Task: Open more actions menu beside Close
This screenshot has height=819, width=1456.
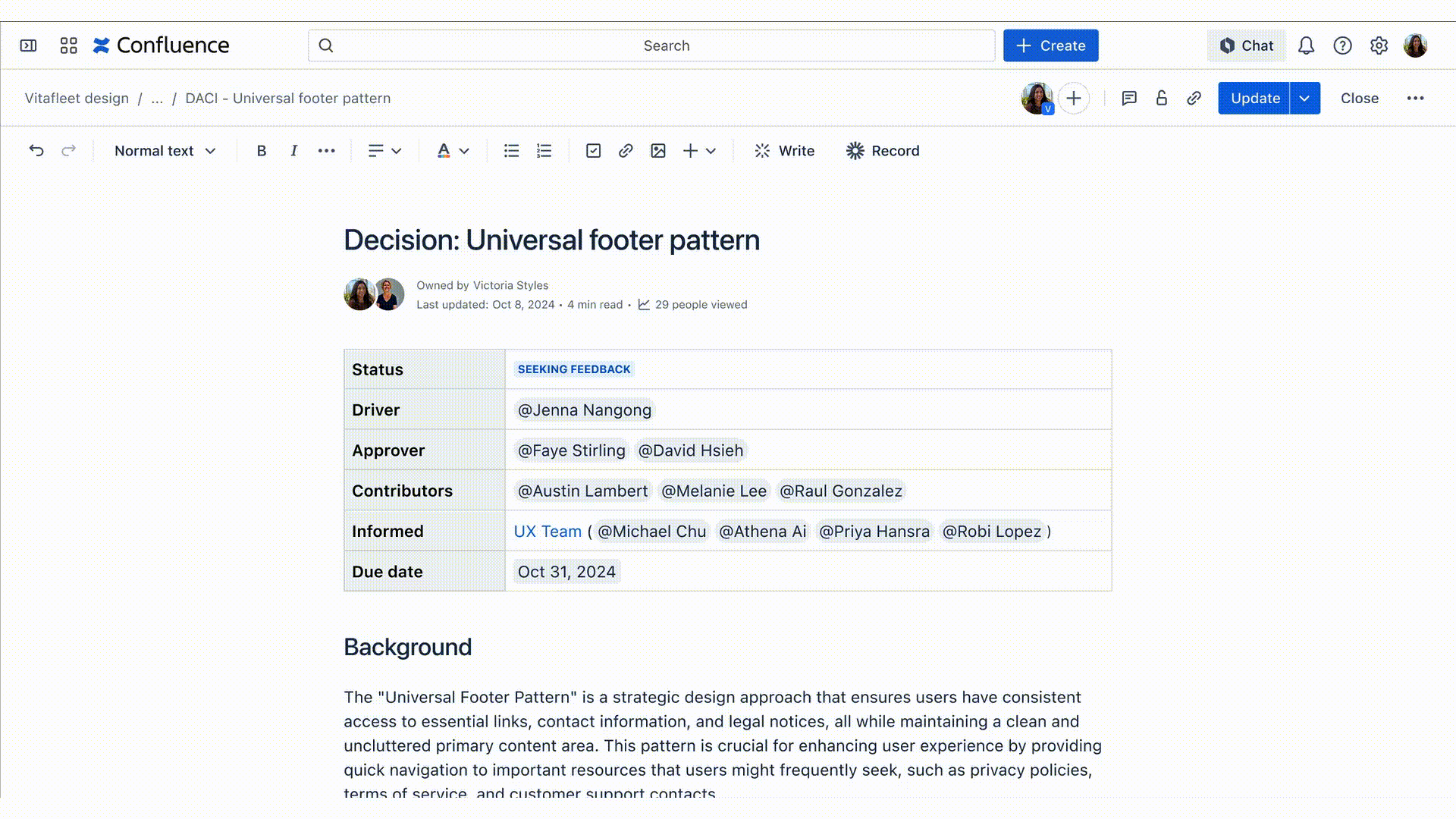Action: 1415,98
